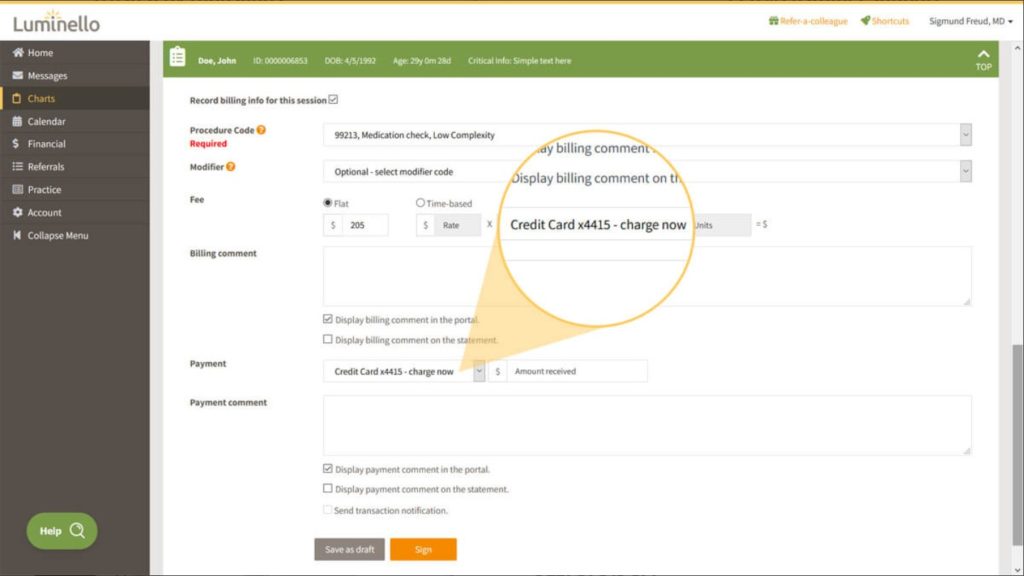Image resolution: width=1024 pixels, height=576 pixels.
Task: Open the Home section in the sidebar
Action: [x=40, y=53]
